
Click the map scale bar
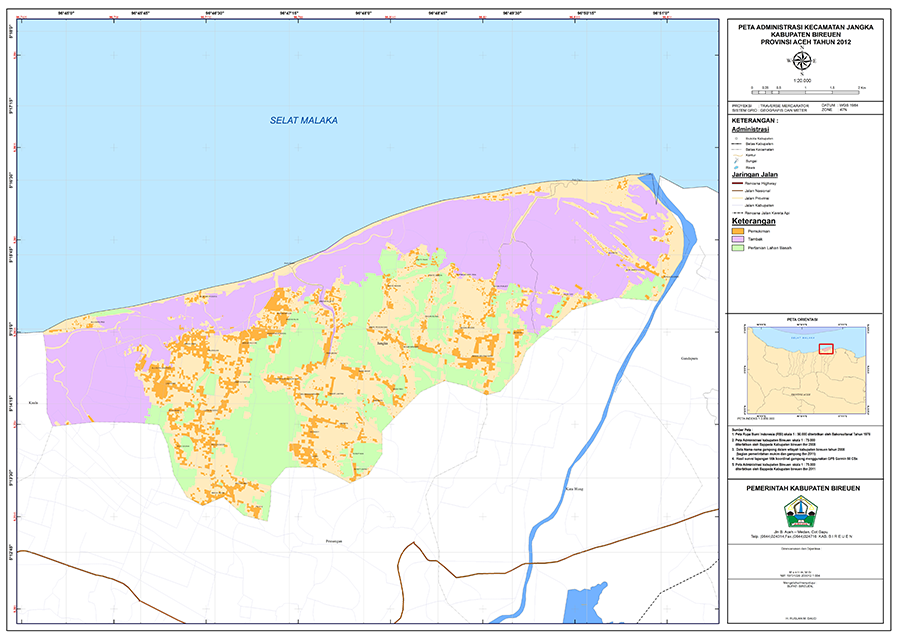coord(802,90)
